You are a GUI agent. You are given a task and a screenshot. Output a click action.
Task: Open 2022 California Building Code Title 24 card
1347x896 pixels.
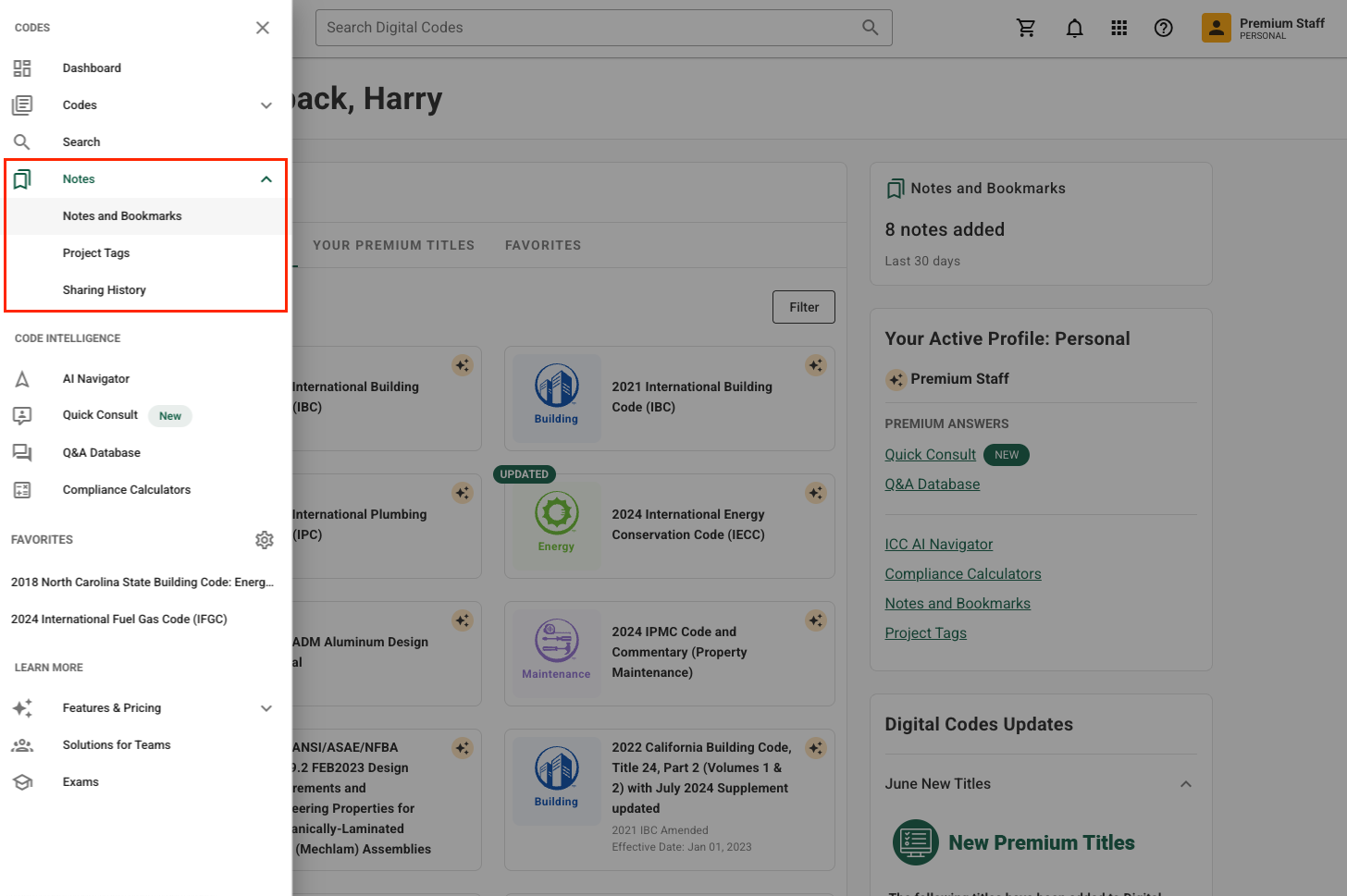coord(670,800)
